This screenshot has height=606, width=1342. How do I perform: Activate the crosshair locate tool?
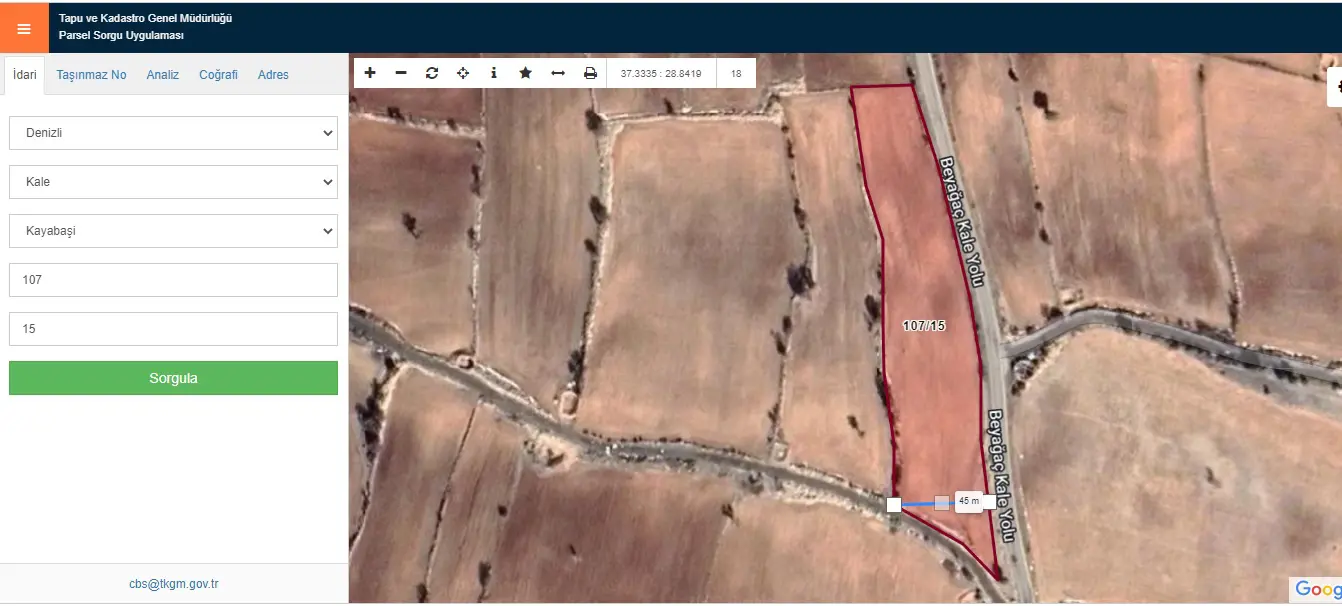click(x=463, y=73)
